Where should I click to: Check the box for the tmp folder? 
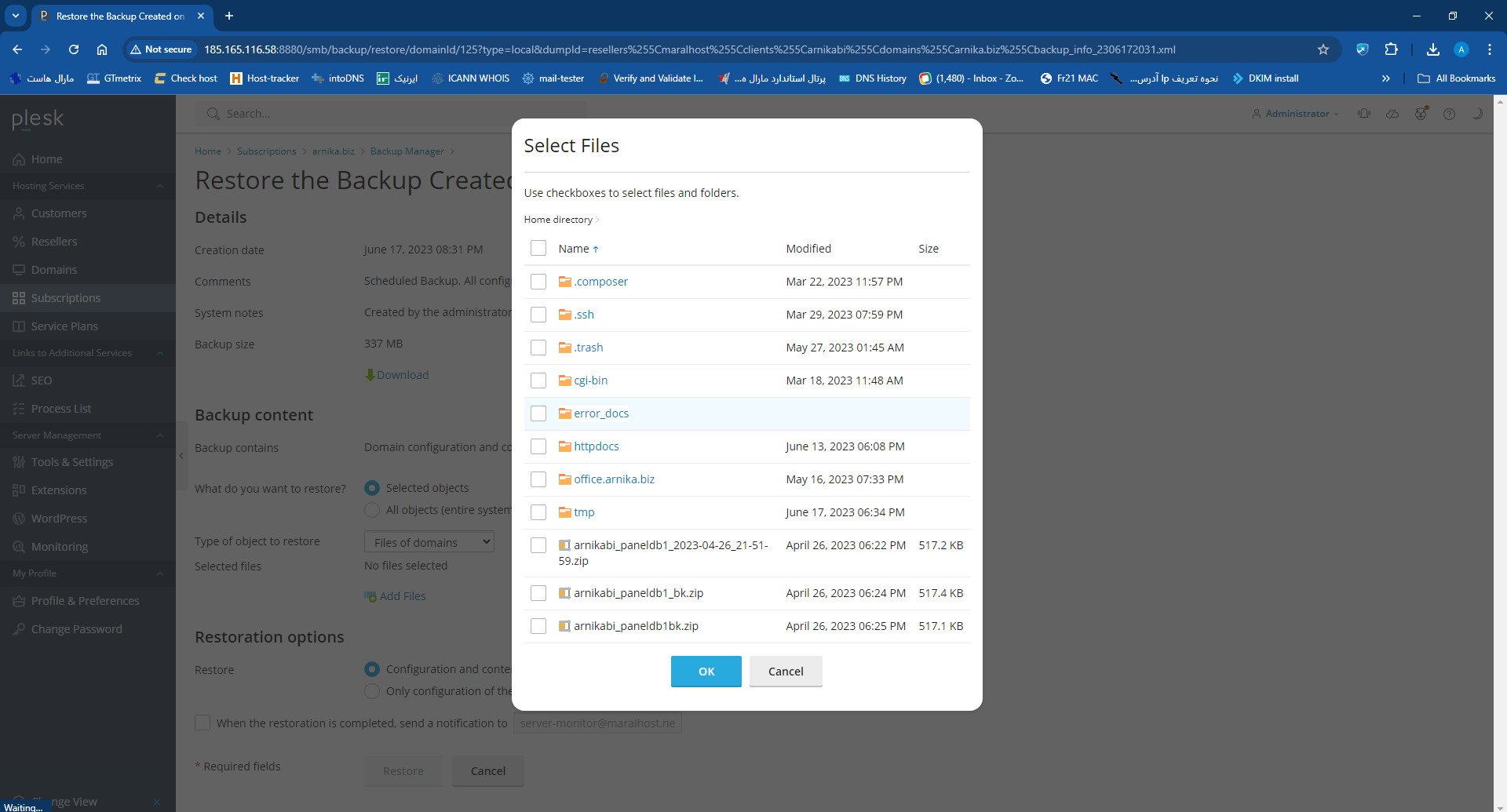tap(538, 512)
